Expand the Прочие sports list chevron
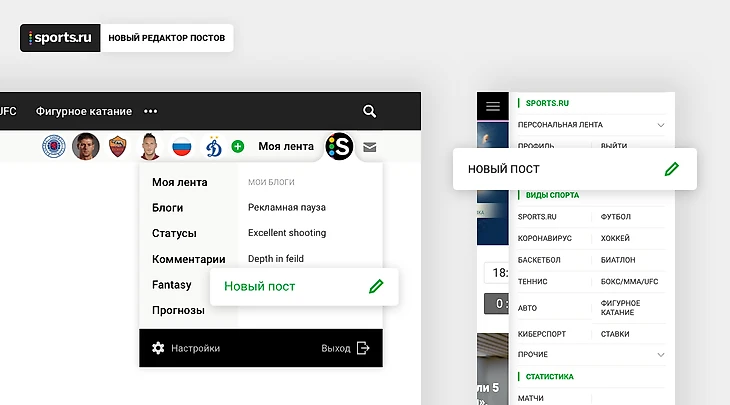Image resolution: width=730 pixels, height=405 pixels. tap(660, 354)
